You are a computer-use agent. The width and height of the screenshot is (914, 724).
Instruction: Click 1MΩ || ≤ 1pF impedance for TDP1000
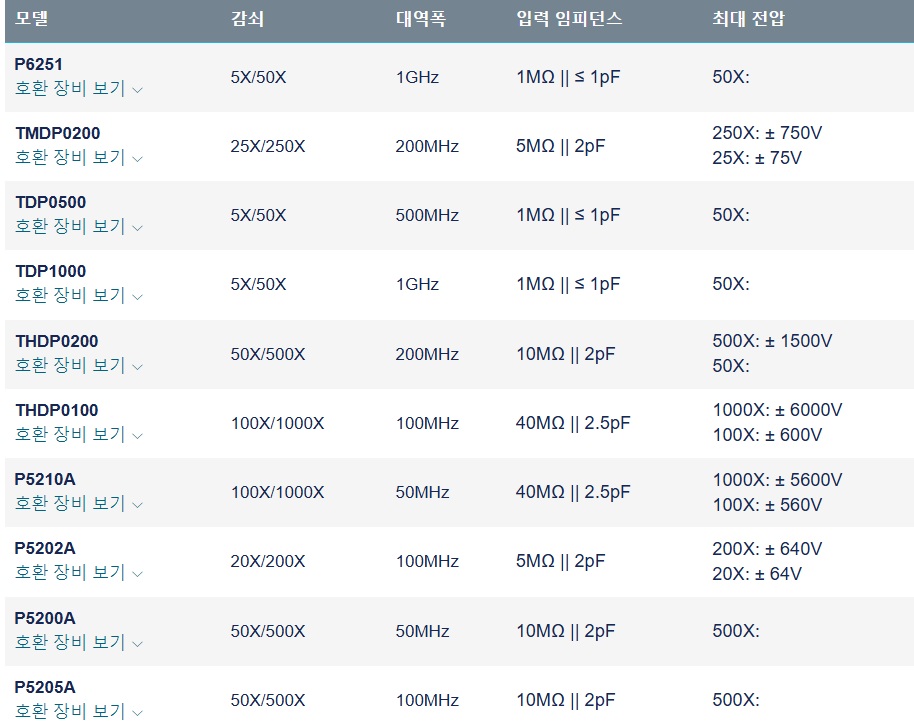click(568, 284)
